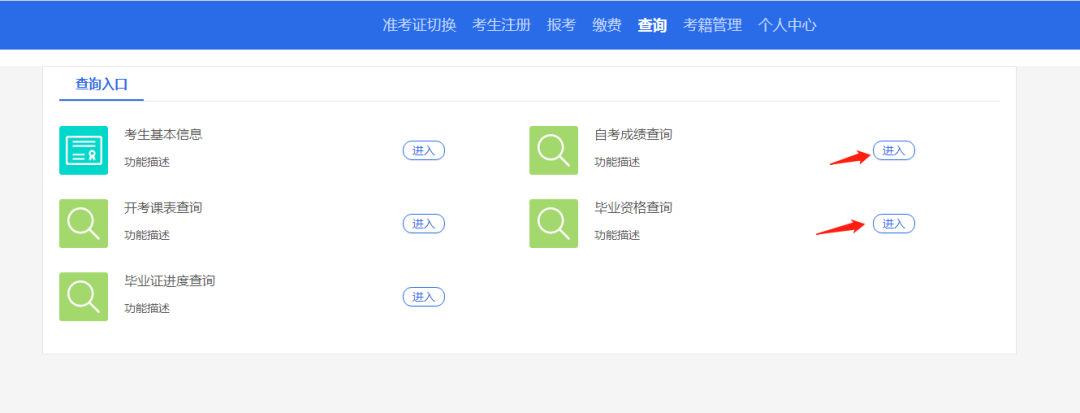Open 考籍管理 from the top menu
1080x413 pixels.
(x=712, y=25)
